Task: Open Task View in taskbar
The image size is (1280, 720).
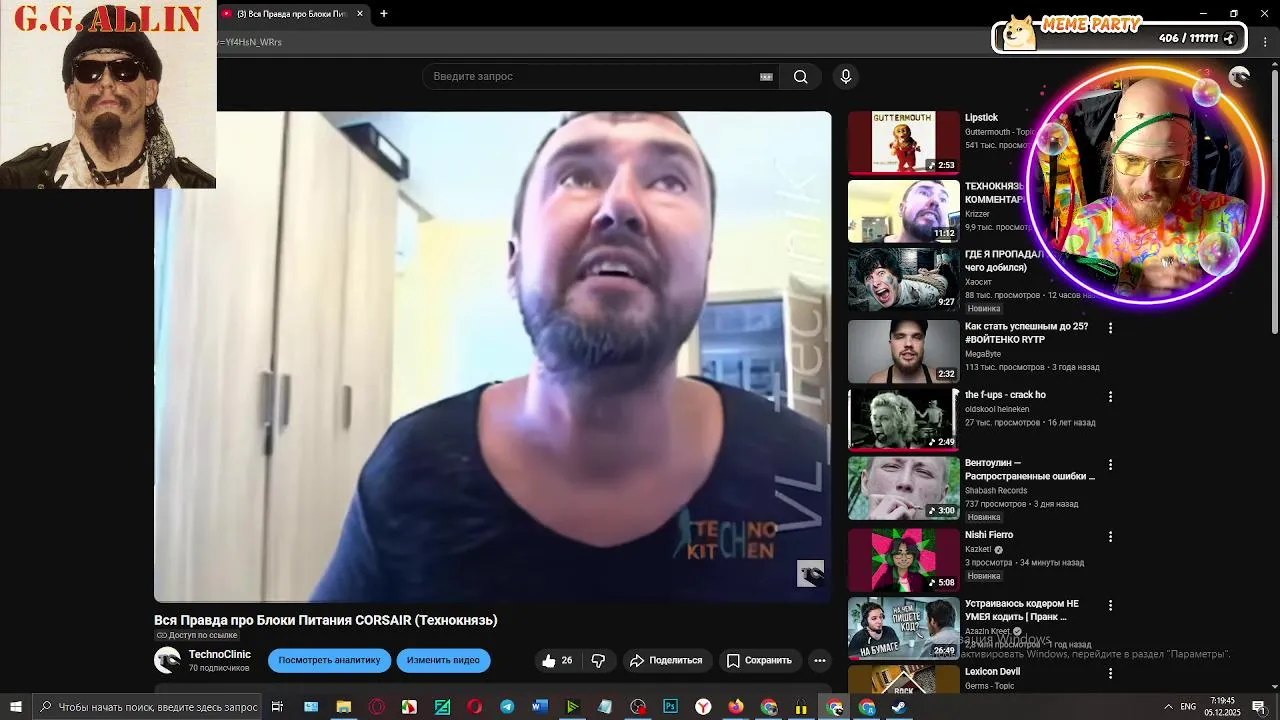Action: (277, 707)
